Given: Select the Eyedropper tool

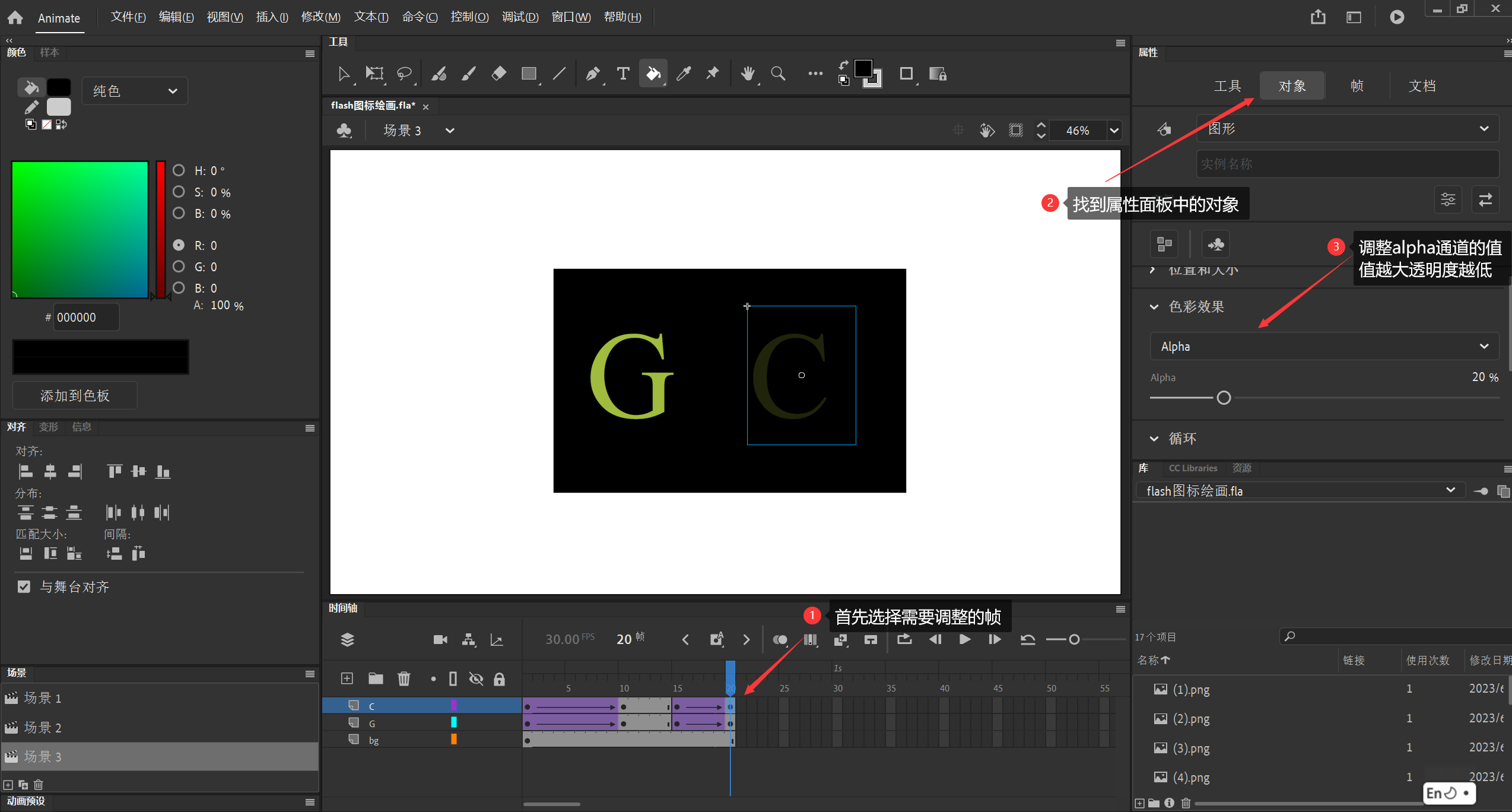Looking at the screenshot, I should pyautogui.click(x=684, y=74).
